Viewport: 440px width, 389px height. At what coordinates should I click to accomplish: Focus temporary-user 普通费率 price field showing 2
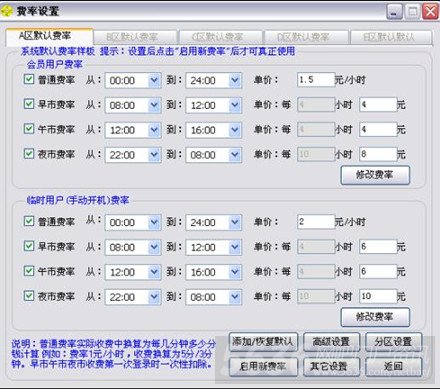pyautogui.click(x=316, y=222)
